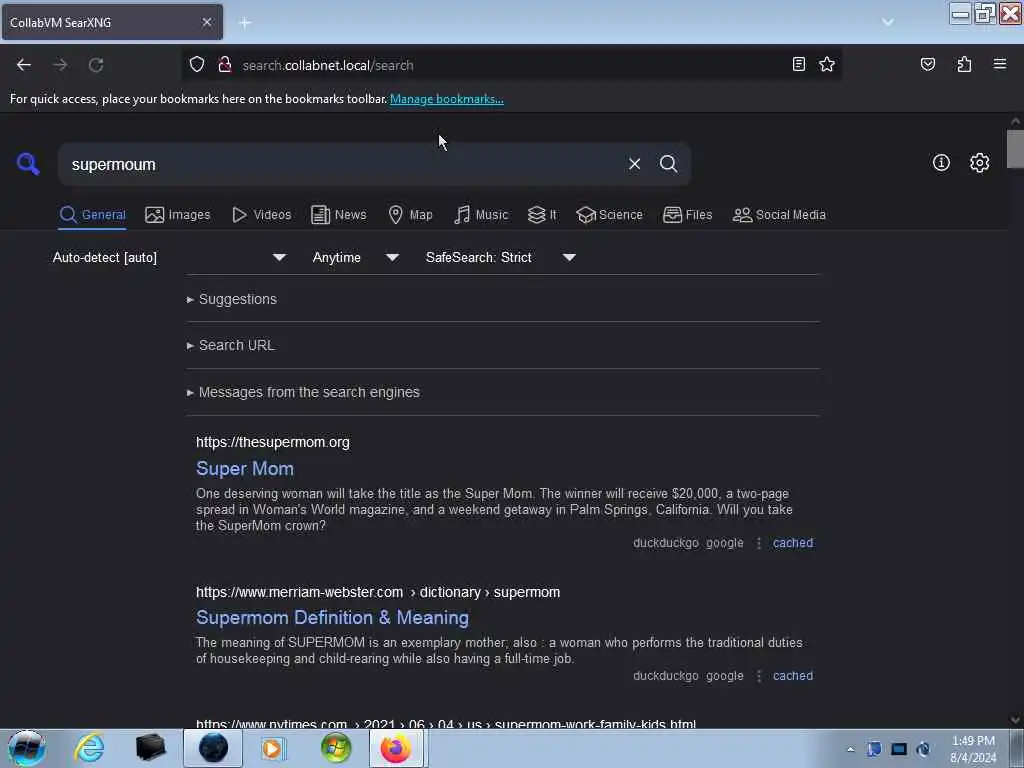Click the scrollbar down arrow

1015,720
